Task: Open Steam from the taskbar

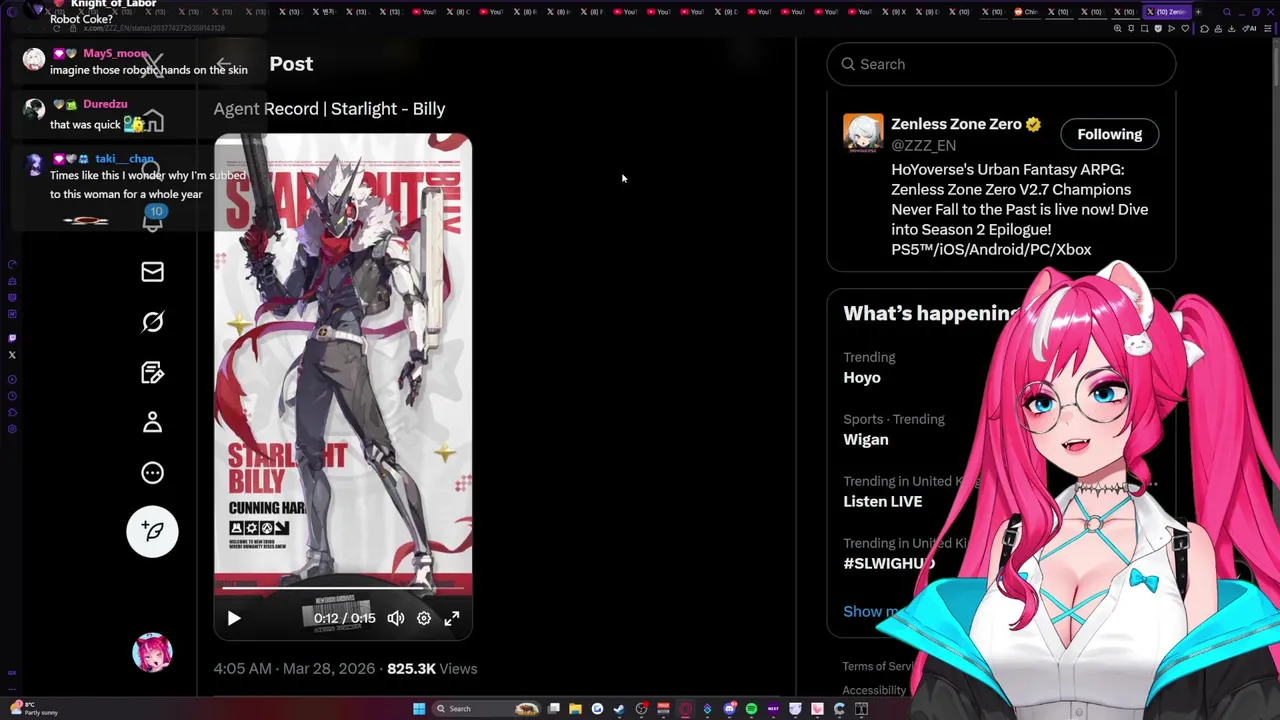Action: 619,709
